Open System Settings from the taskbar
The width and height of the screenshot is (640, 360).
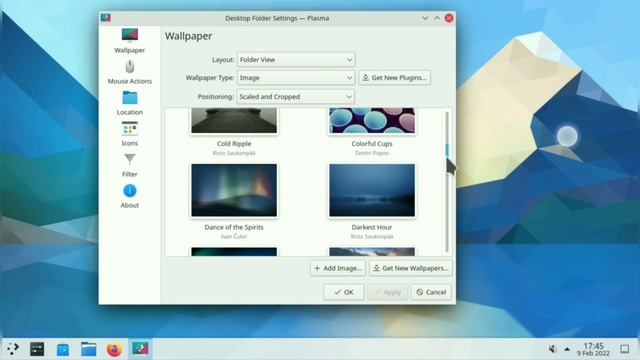(x=37, y=349)
